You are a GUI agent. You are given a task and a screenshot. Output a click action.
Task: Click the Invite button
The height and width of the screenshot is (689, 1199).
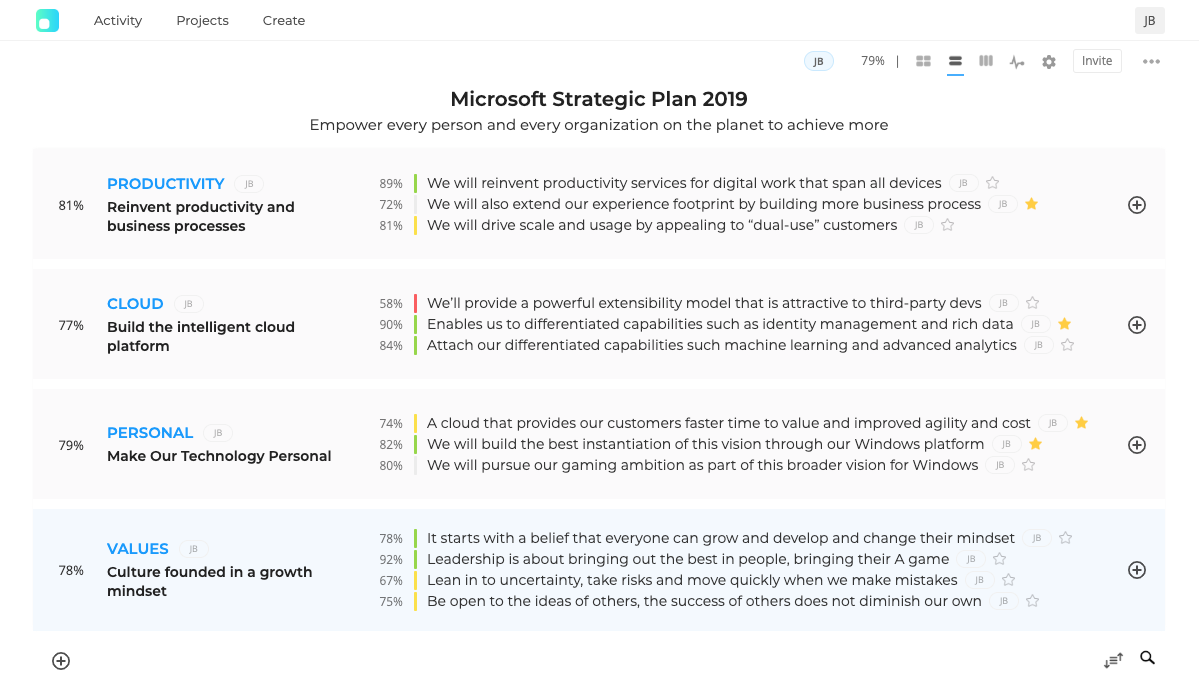pyautogui.click(x=1097, y=61)
